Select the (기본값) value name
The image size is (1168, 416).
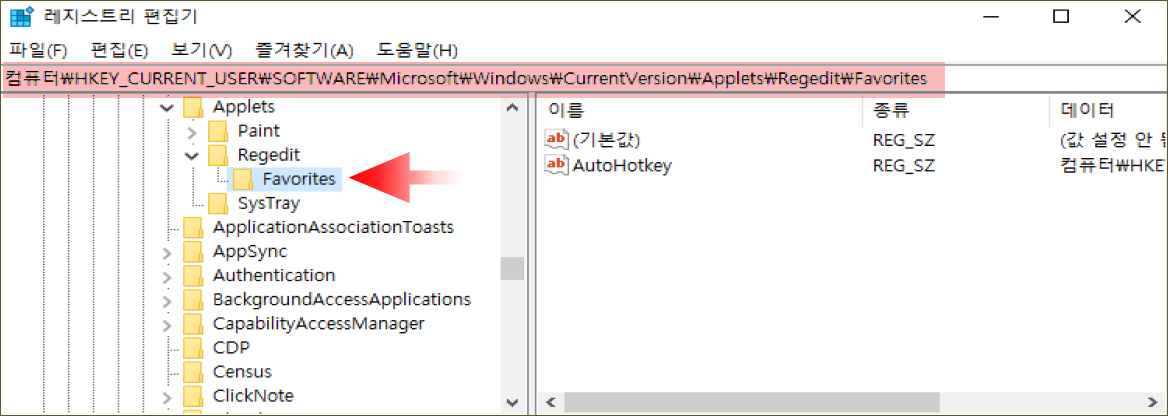pyautogui.click(x=606, y=139)
